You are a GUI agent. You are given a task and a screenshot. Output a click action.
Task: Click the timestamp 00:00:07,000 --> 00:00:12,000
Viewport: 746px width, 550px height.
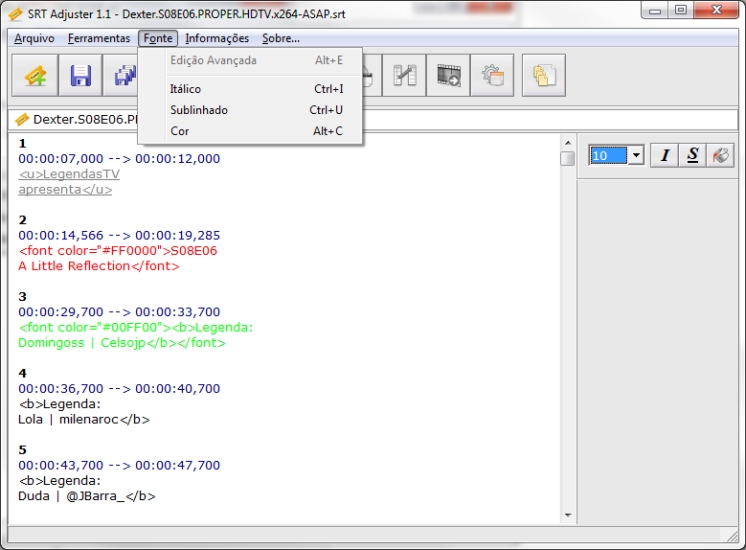119,158
